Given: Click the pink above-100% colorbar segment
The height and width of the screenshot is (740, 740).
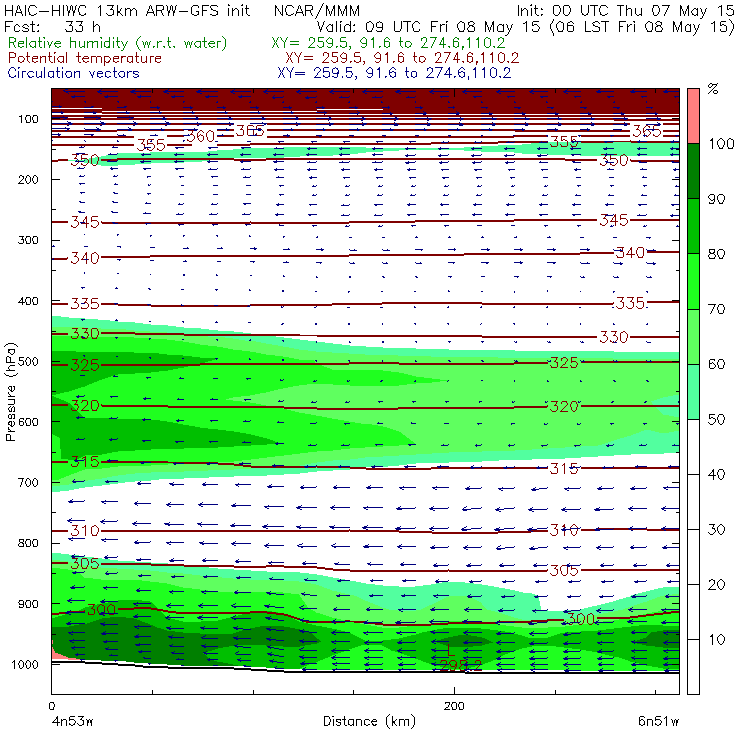Looking at the screenshot, I should coord(693,116).
